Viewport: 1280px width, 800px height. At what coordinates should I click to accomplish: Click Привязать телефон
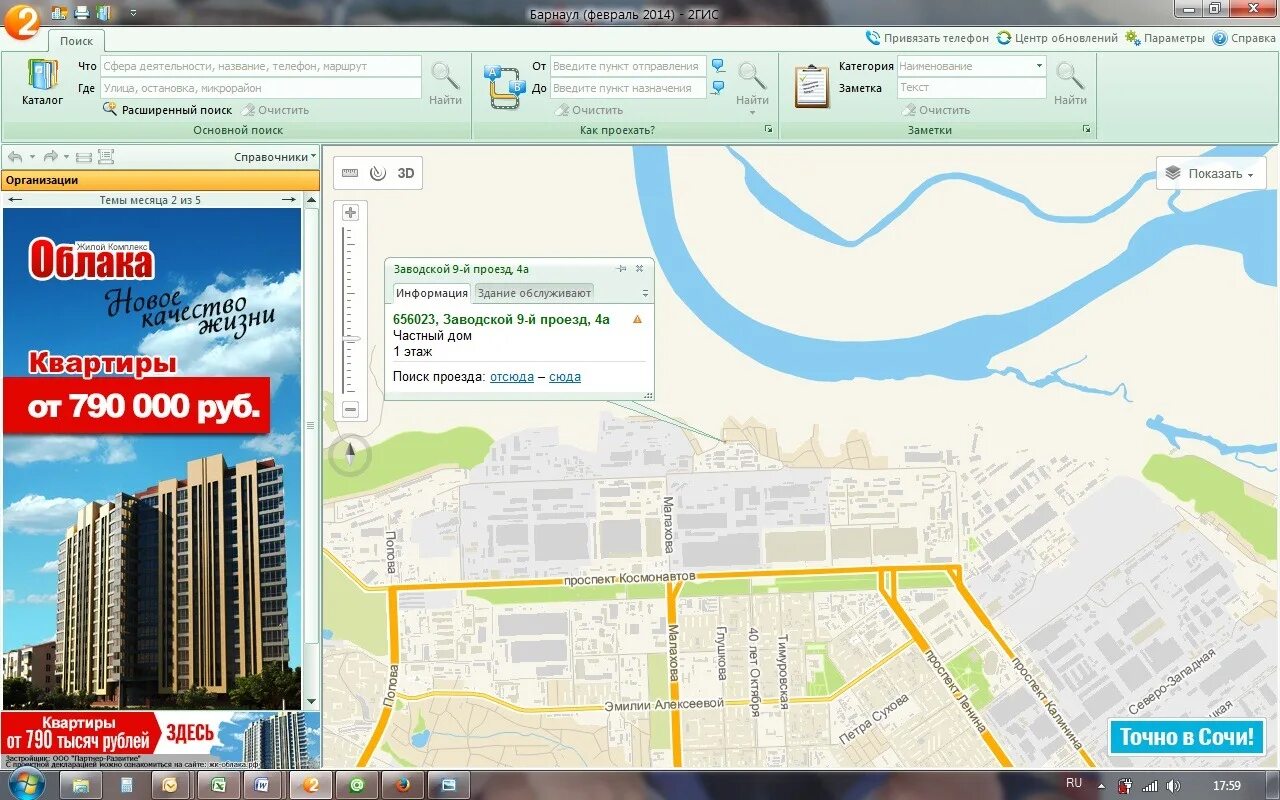[x=928, y=38]
